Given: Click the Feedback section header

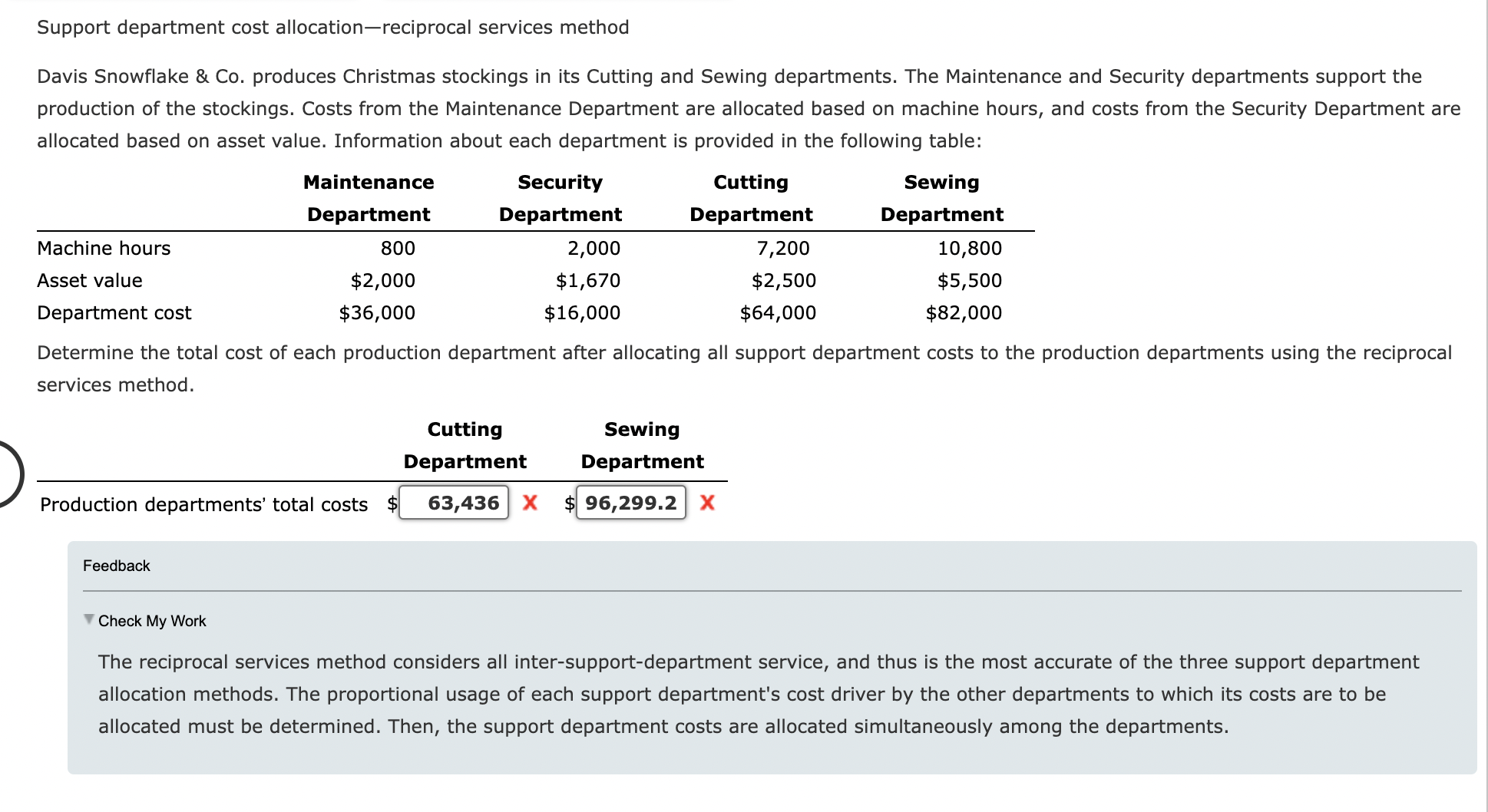Looking at the screenshot, I should point(116,566).
